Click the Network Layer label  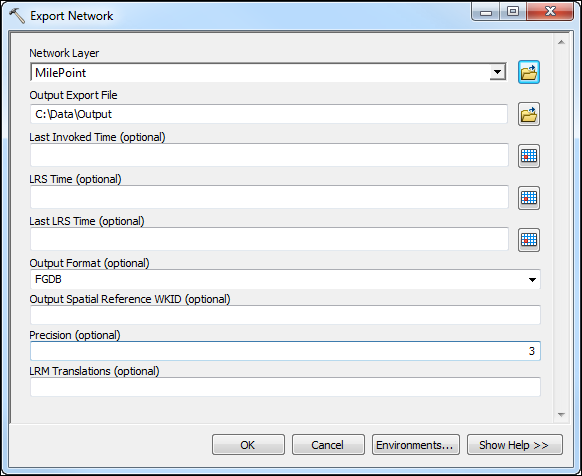coord(64,53)
